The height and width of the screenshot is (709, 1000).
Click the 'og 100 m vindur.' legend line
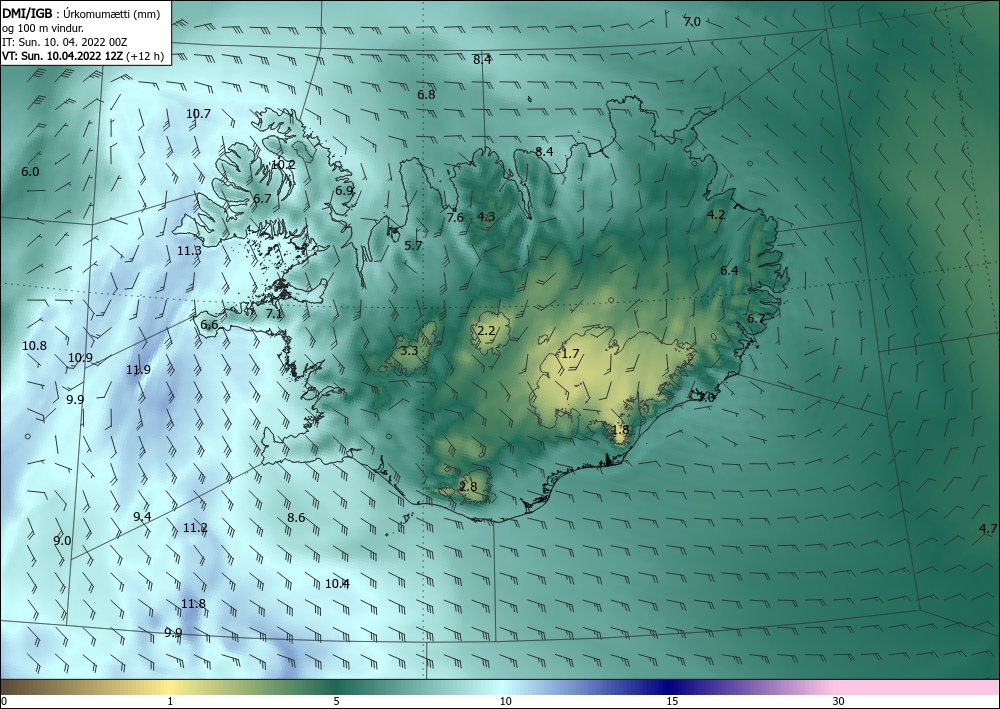43,28
